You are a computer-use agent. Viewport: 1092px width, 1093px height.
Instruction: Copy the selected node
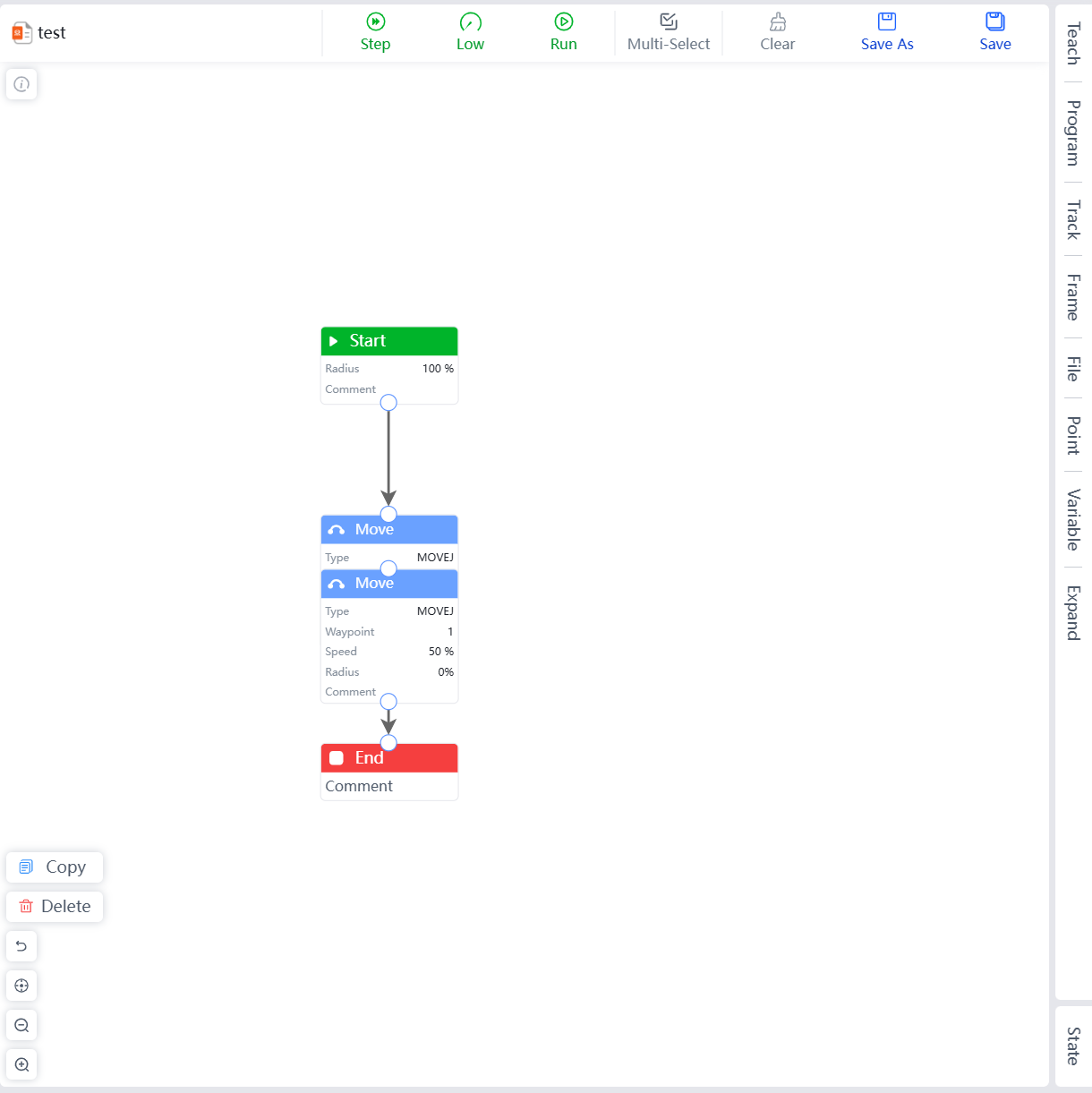(55, 867)
